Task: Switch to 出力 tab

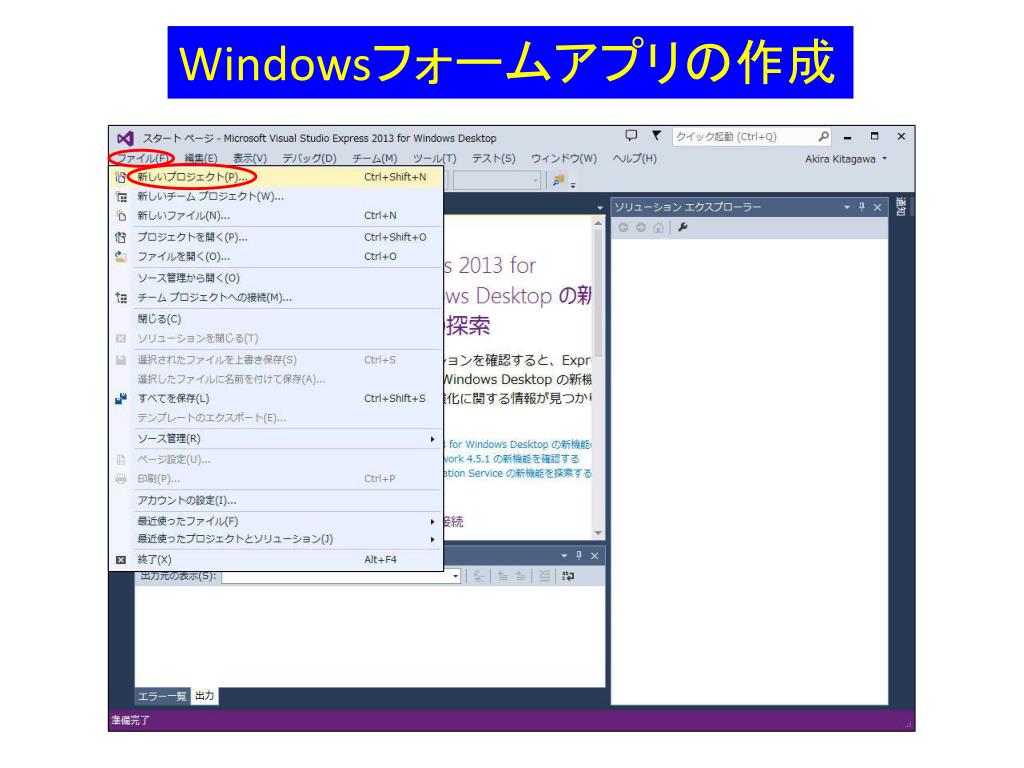Action: tap(204, 696)
